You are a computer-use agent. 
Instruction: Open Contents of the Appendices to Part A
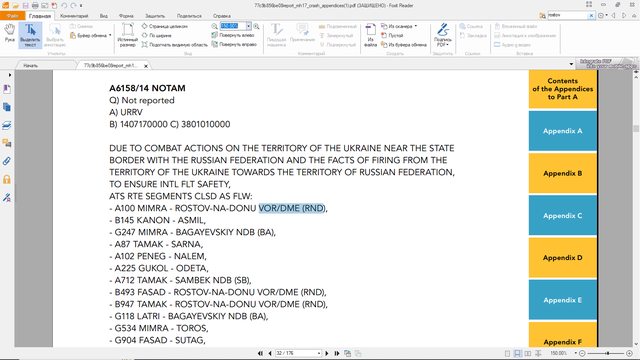click(x=562, y=89)
